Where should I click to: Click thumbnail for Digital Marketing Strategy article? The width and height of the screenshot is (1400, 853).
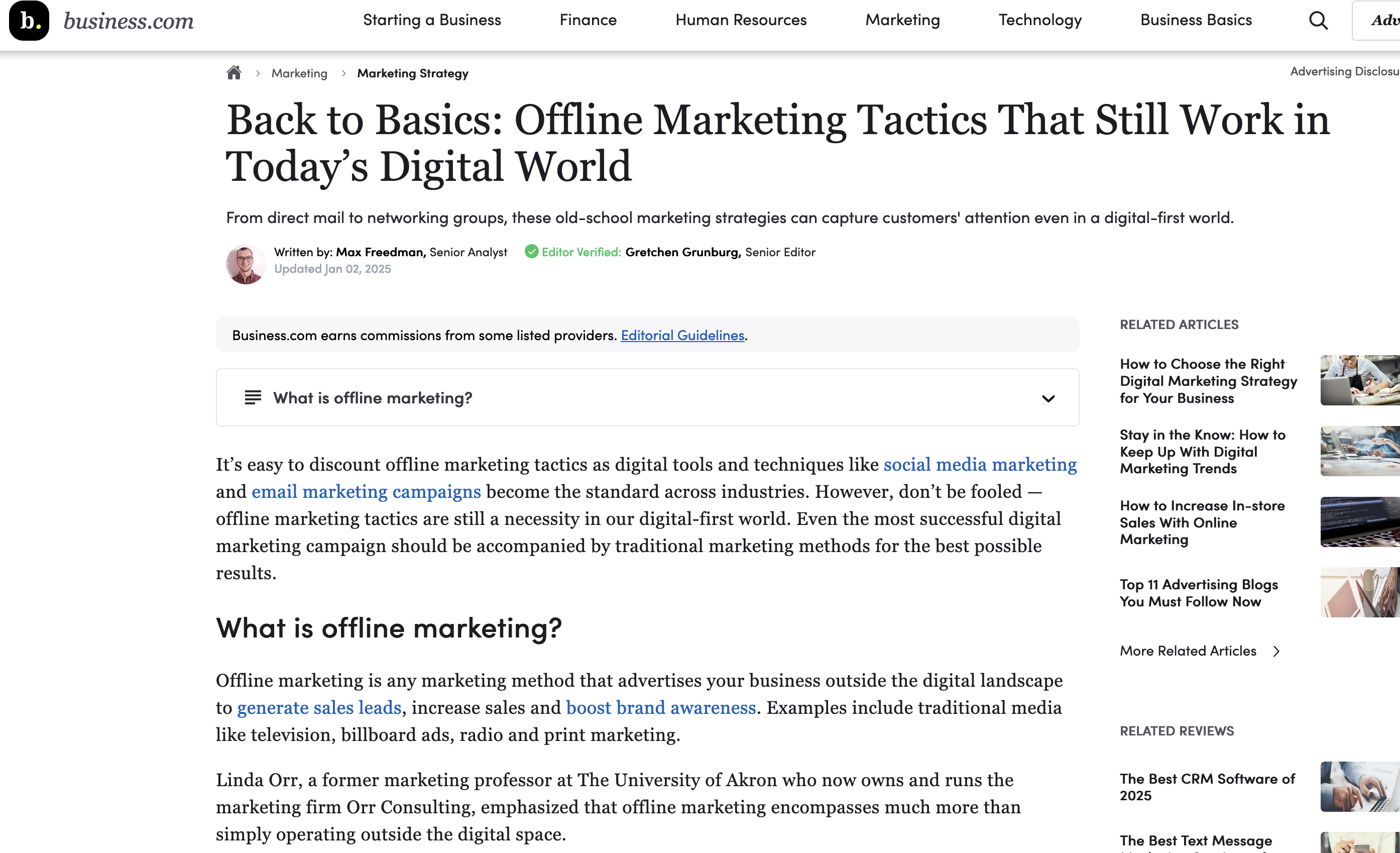(1360, 380)
